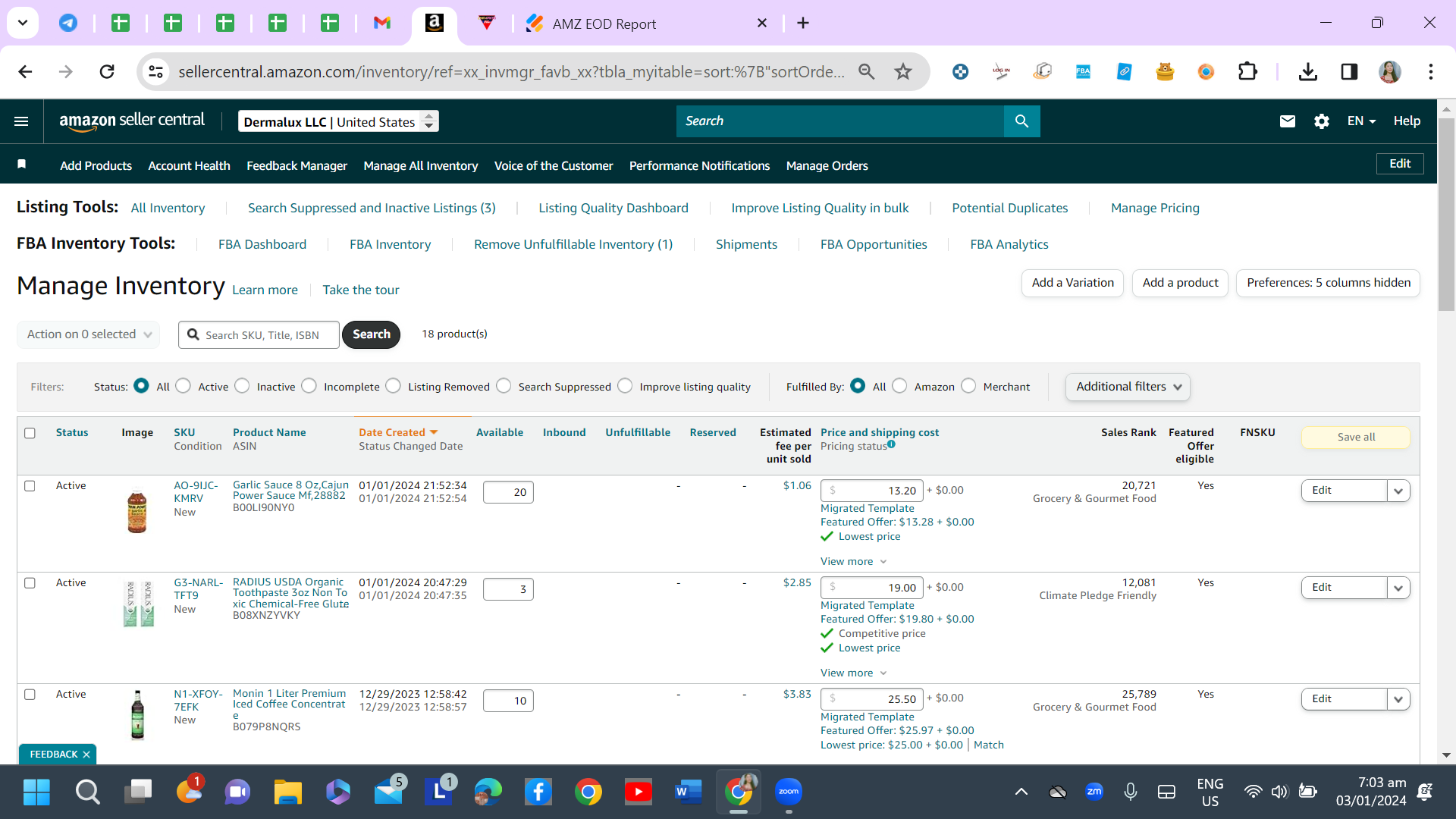Viewport: 1456px width, 819px height.
Task: Open YouTube from the taskbar
Action: [x=639, y=792]
